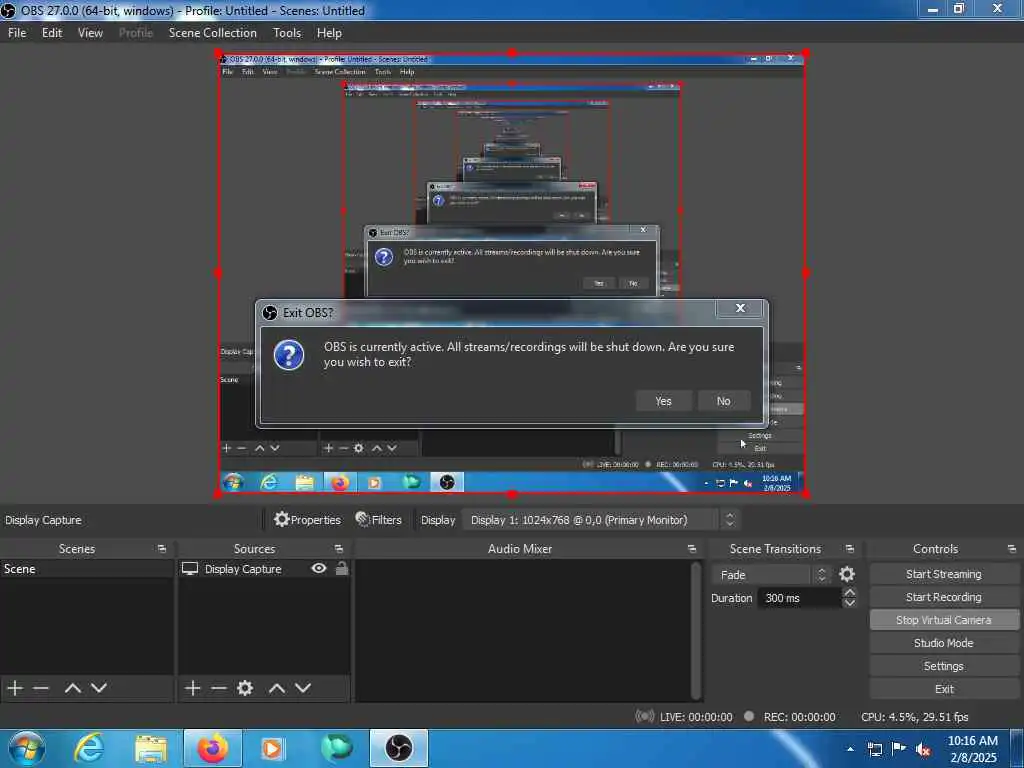The width and height of the screenshot is (1024, 768).
Task: Toggle the Display Capture lock icon
Action: (x=342, y=568)
